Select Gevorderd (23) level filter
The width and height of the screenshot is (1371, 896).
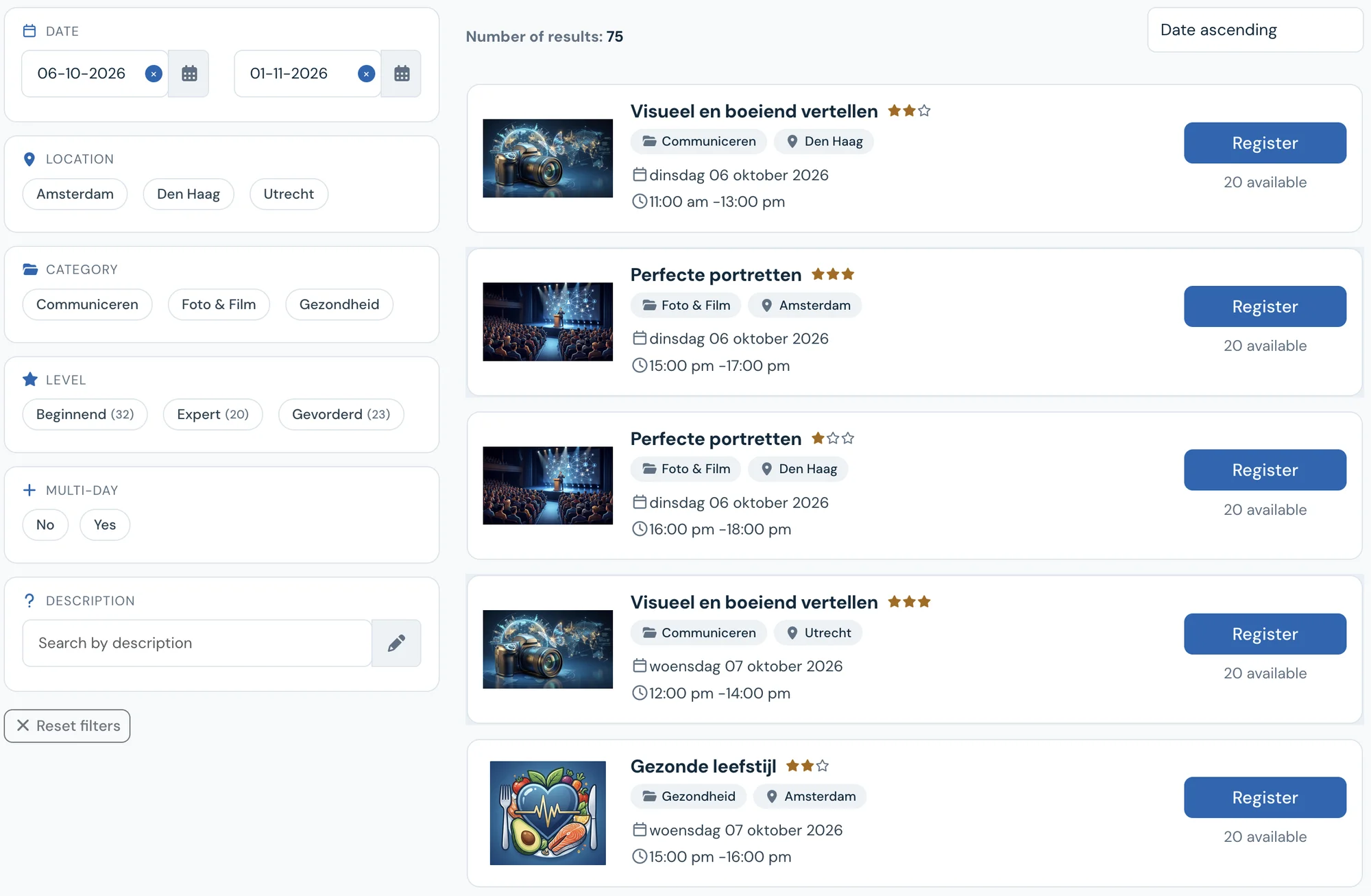tap(341, 415)
